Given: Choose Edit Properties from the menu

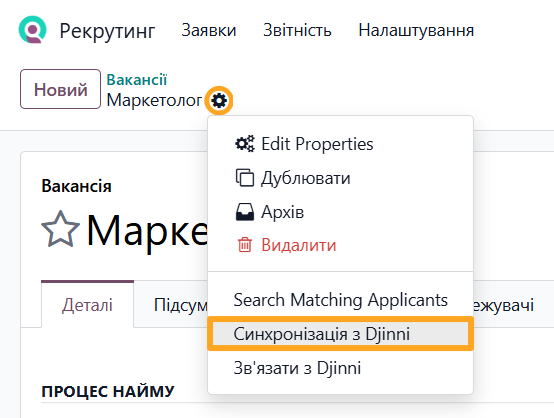Looking at the screenshot, I should 340,144.
